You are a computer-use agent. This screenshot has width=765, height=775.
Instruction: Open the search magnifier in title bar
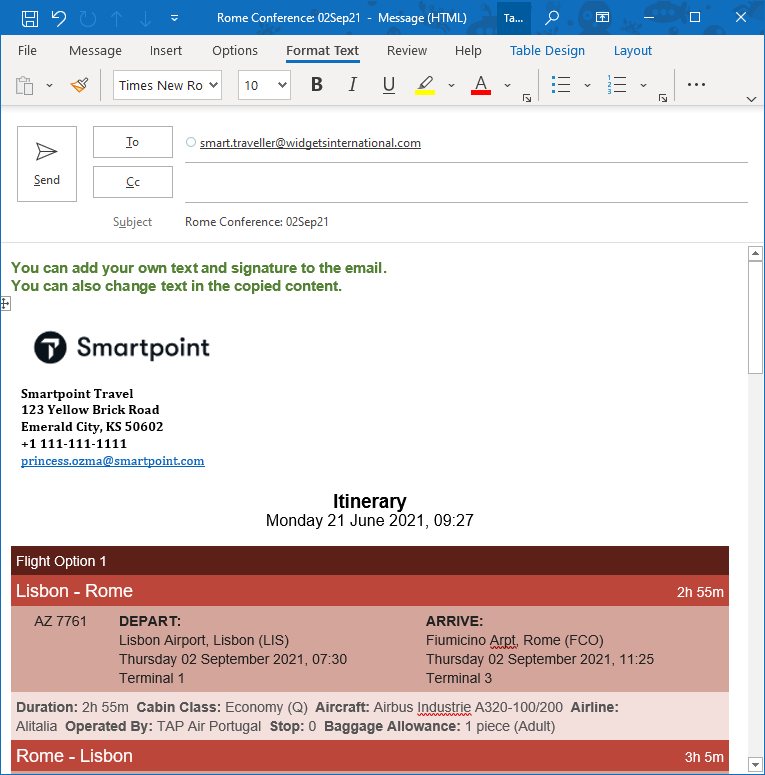point(552,18)
